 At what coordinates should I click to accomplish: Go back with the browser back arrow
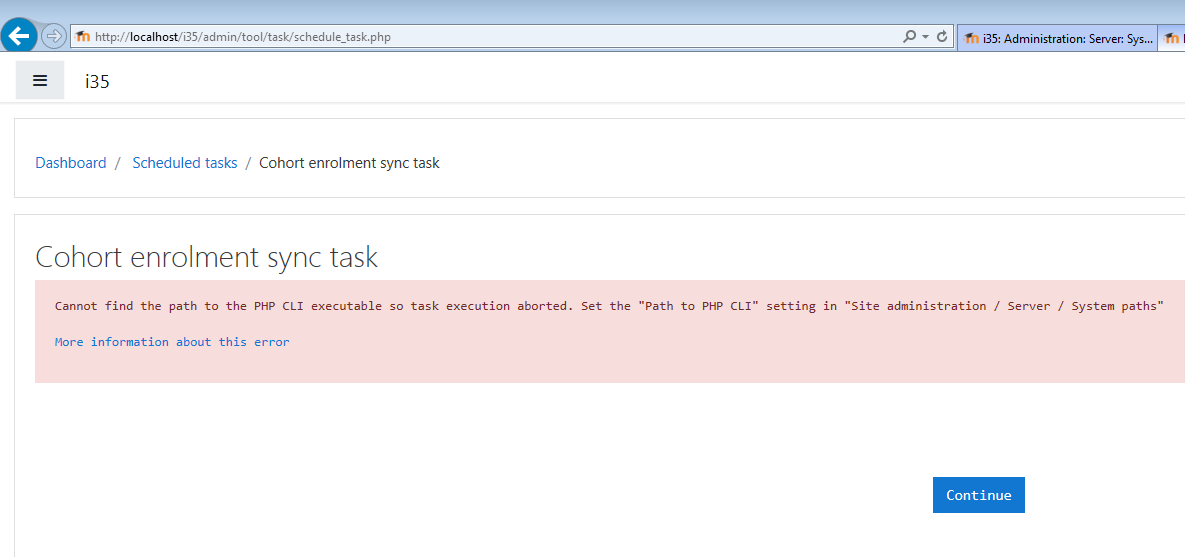pyautogui.click(x=19, y=36)
